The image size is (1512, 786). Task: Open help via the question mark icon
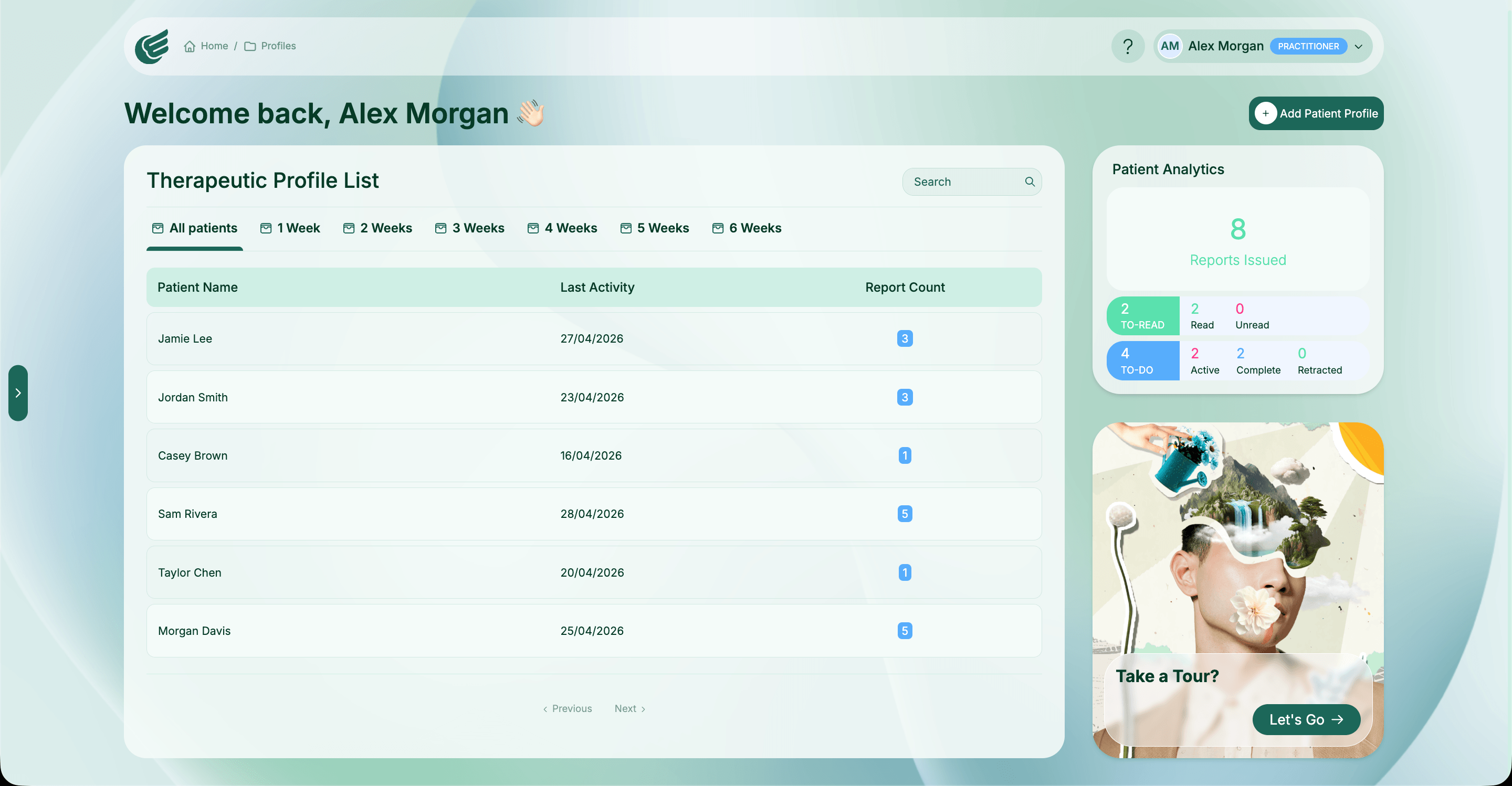1128,46
